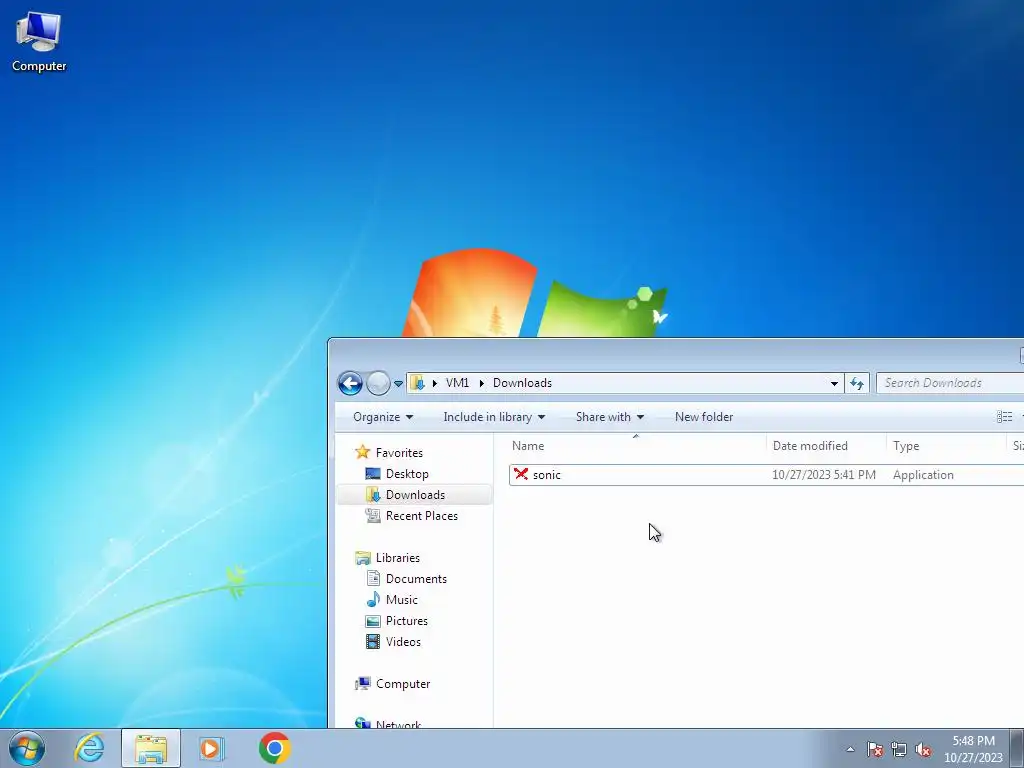
Task: Select Libraries in the navigation pane
Action: coord(398,558)
